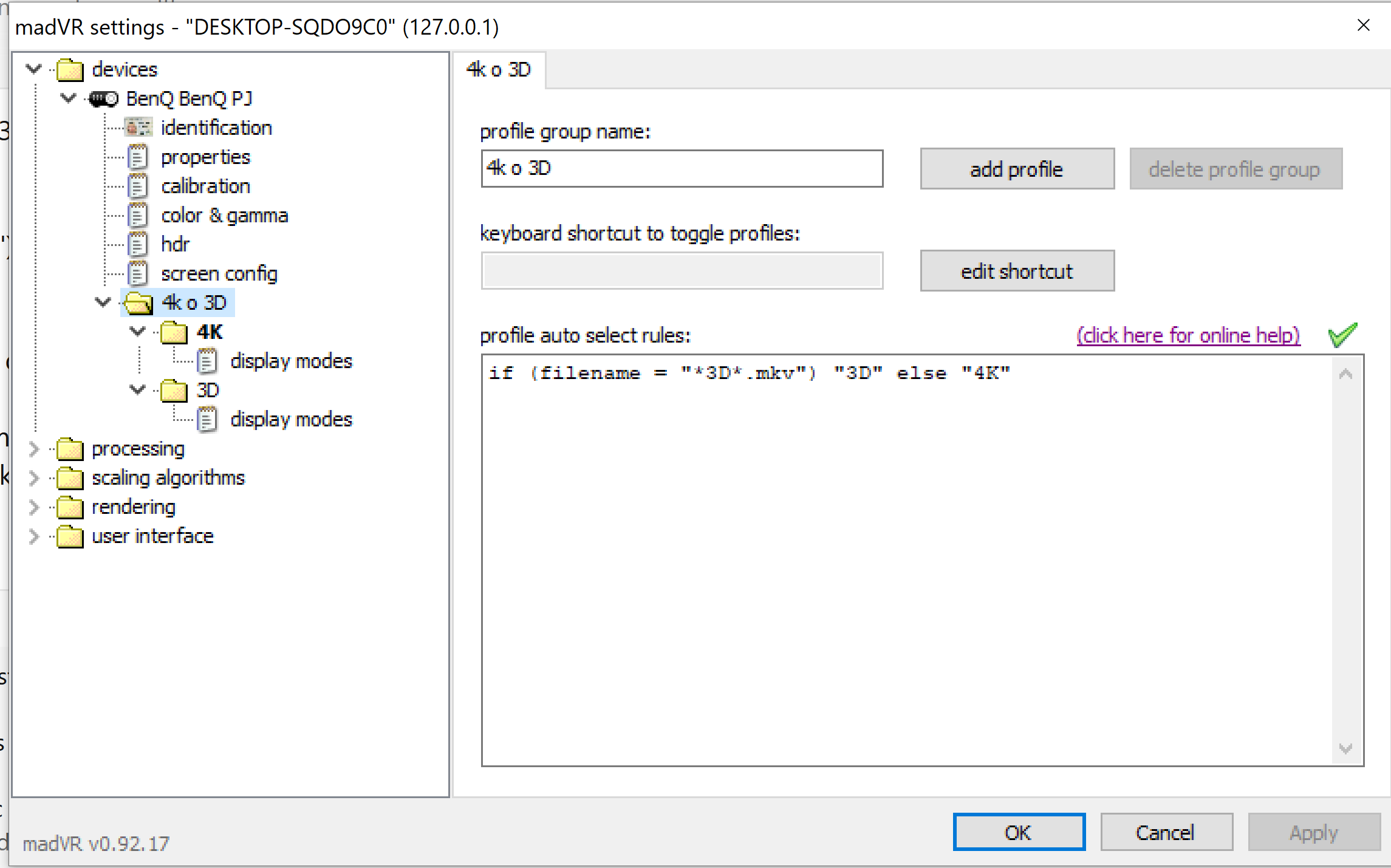Click the 3D profile folder icon
The width and height of the screenshot is (1391, 868).
pyautogui.click(x=174, y=390)
